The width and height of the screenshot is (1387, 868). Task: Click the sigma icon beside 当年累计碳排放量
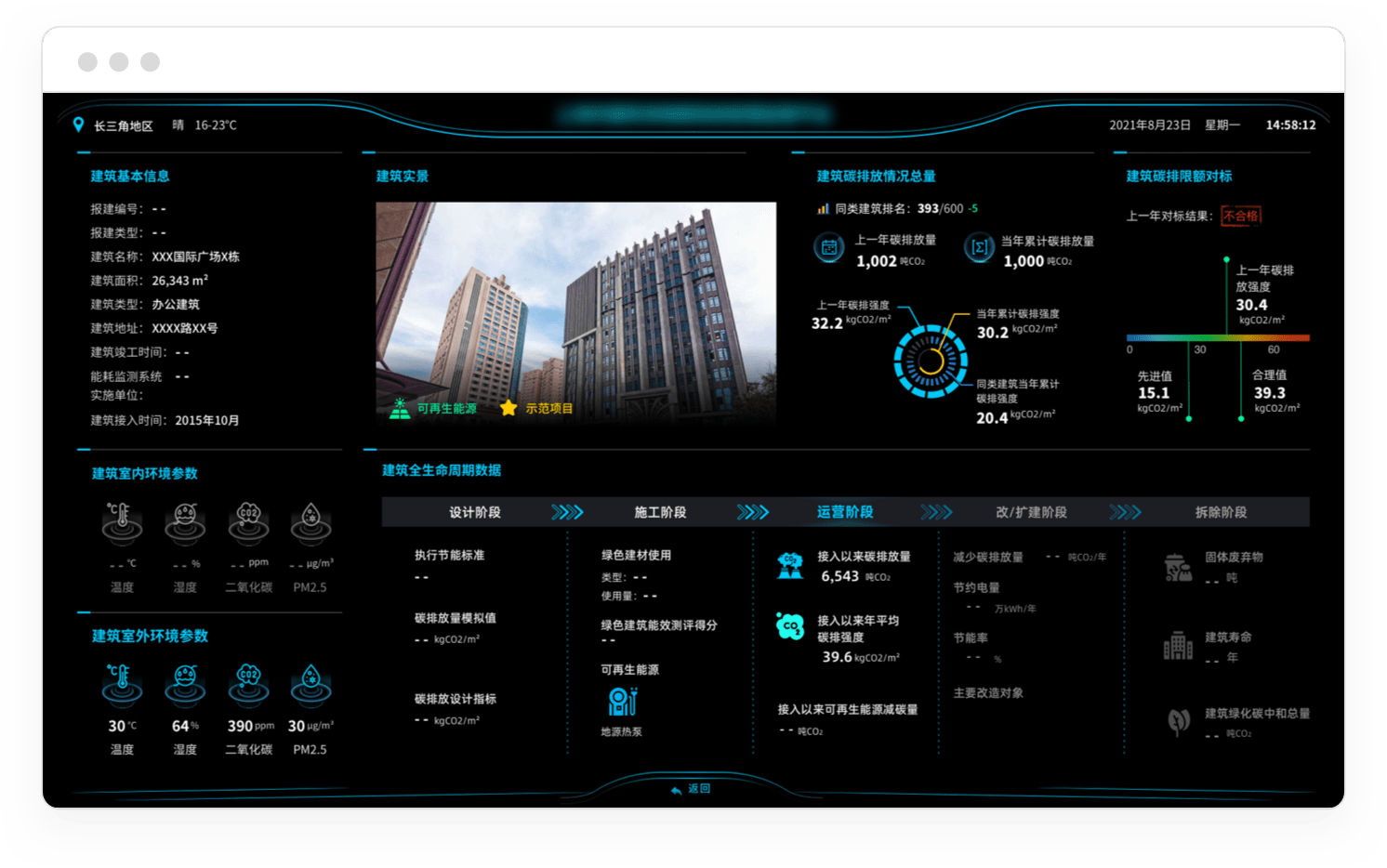click(x=979, y=248)
